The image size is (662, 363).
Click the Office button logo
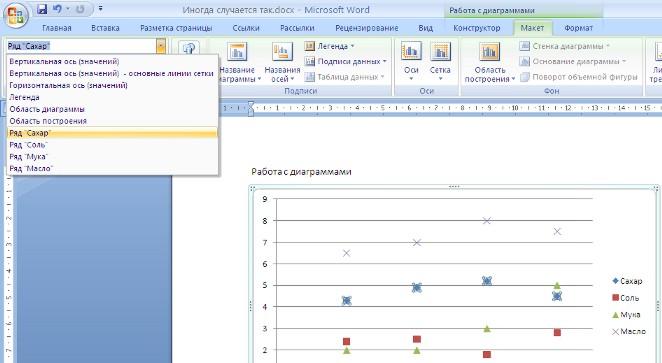[16, 16]
